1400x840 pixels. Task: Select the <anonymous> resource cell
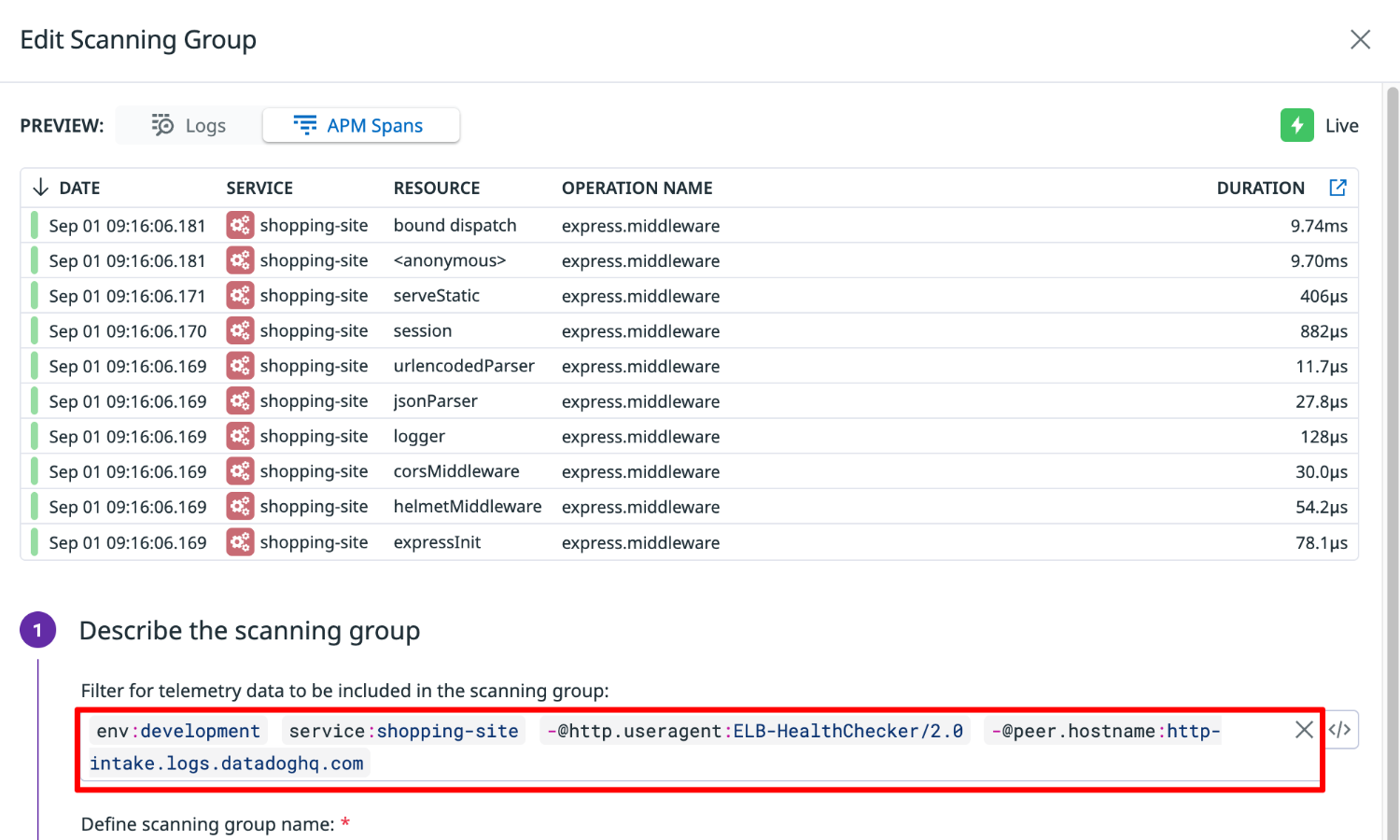click(449, 260)
